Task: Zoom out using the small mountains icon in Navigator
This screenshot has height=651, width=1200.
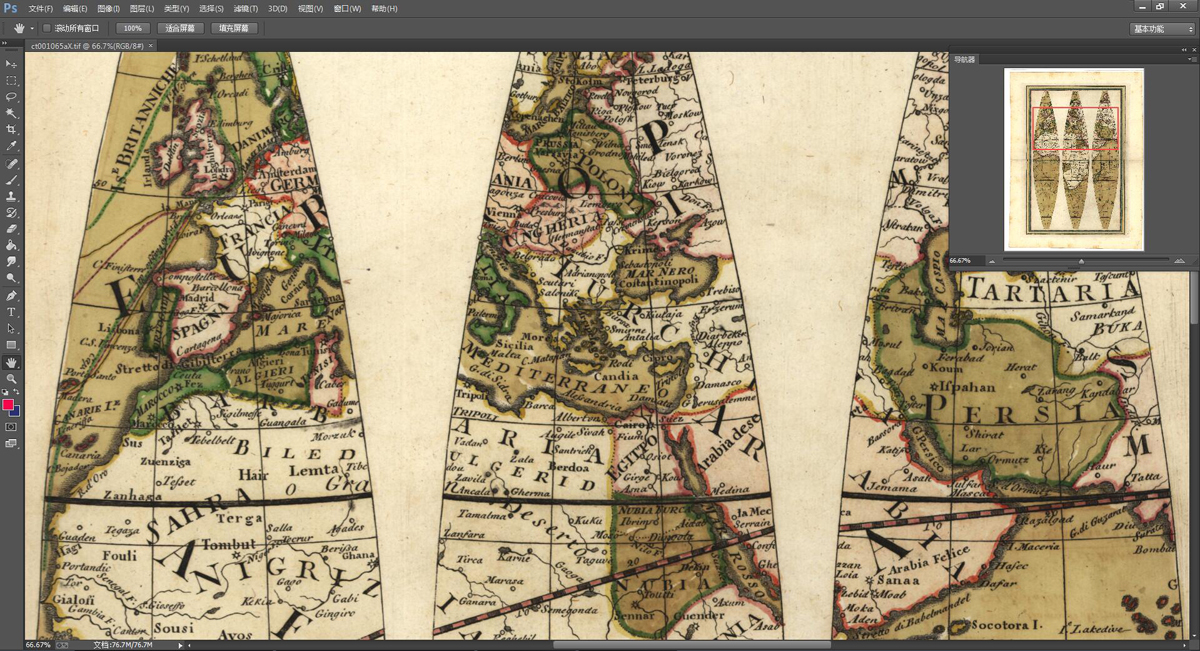Action: (x=991, y=261)
